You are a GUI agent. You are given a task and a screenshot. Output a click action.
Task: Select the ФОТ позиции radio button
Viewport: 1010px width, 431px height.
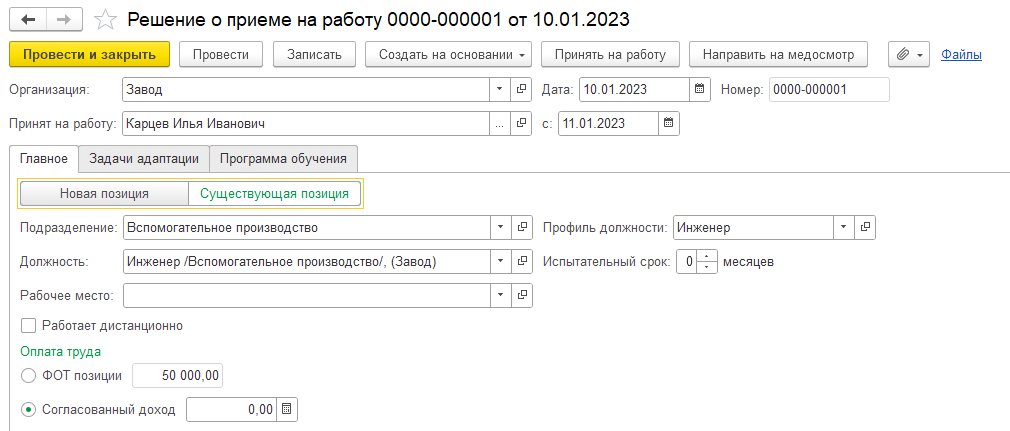click(28, 376)
